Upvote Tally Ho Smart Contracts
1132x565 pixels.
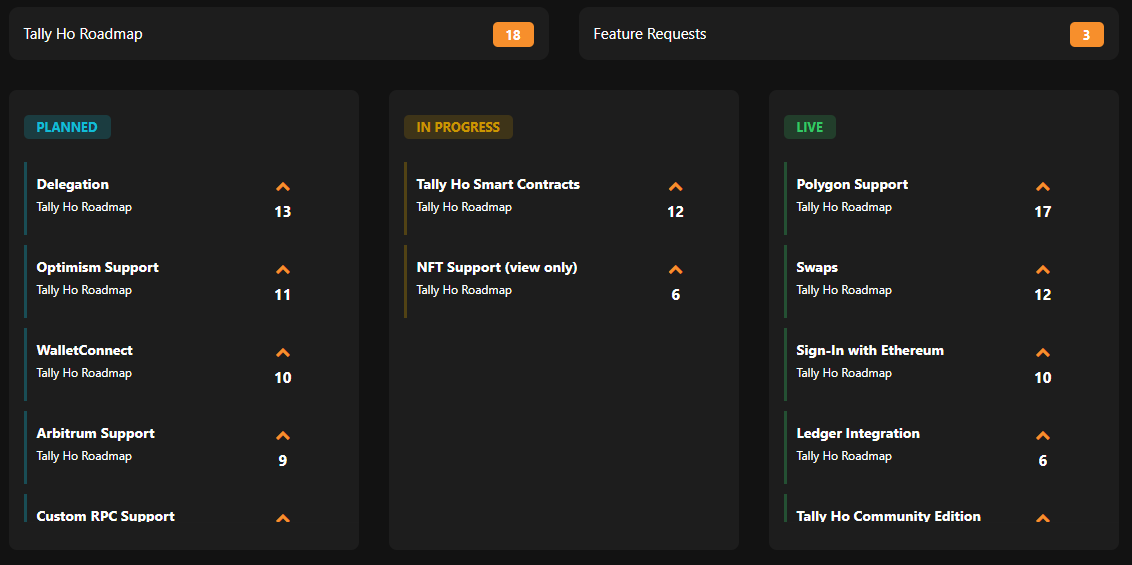pyautogui.click(x=676, y=187)
